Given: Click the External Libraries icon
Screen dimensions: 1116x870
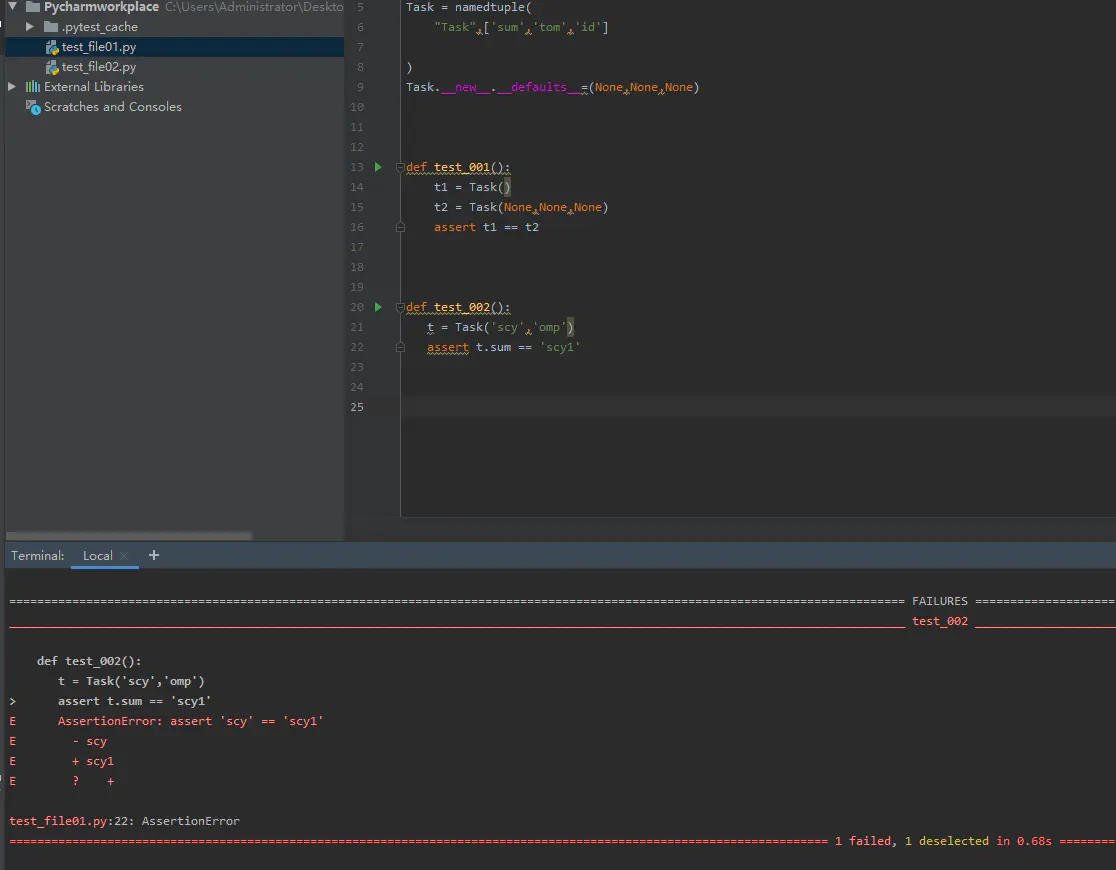Looking at the screenshot, I should pyautogui.click(x=33, y=87).
